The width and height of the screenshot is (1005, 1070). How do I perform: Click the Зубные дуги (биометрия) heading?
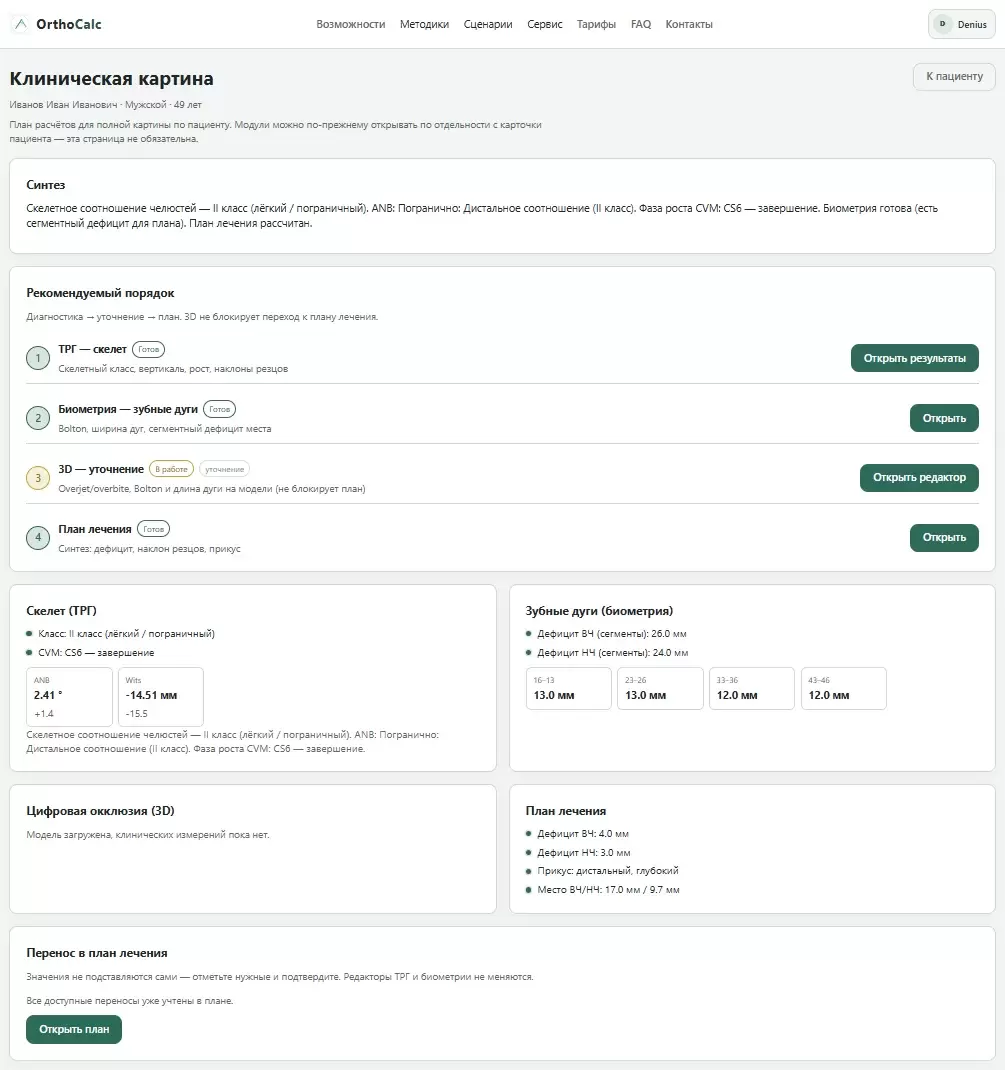click(599, 611)
